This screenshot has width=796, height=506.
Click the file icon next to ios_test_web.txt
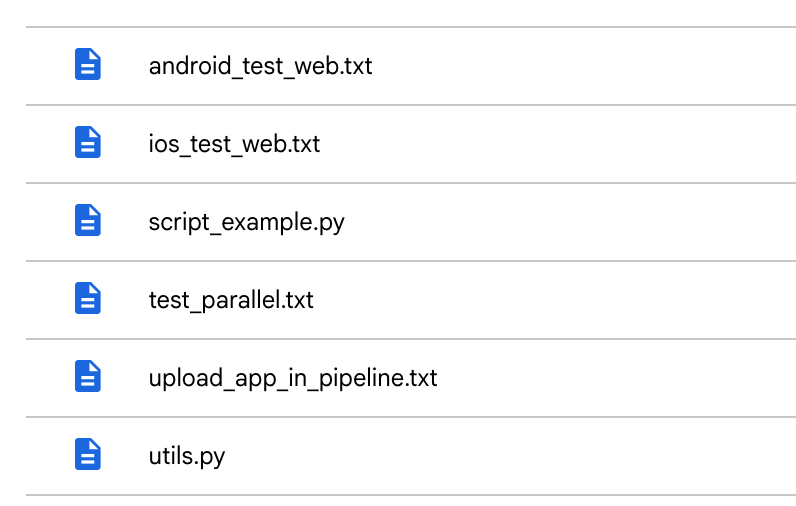click(x=88, y=144)
